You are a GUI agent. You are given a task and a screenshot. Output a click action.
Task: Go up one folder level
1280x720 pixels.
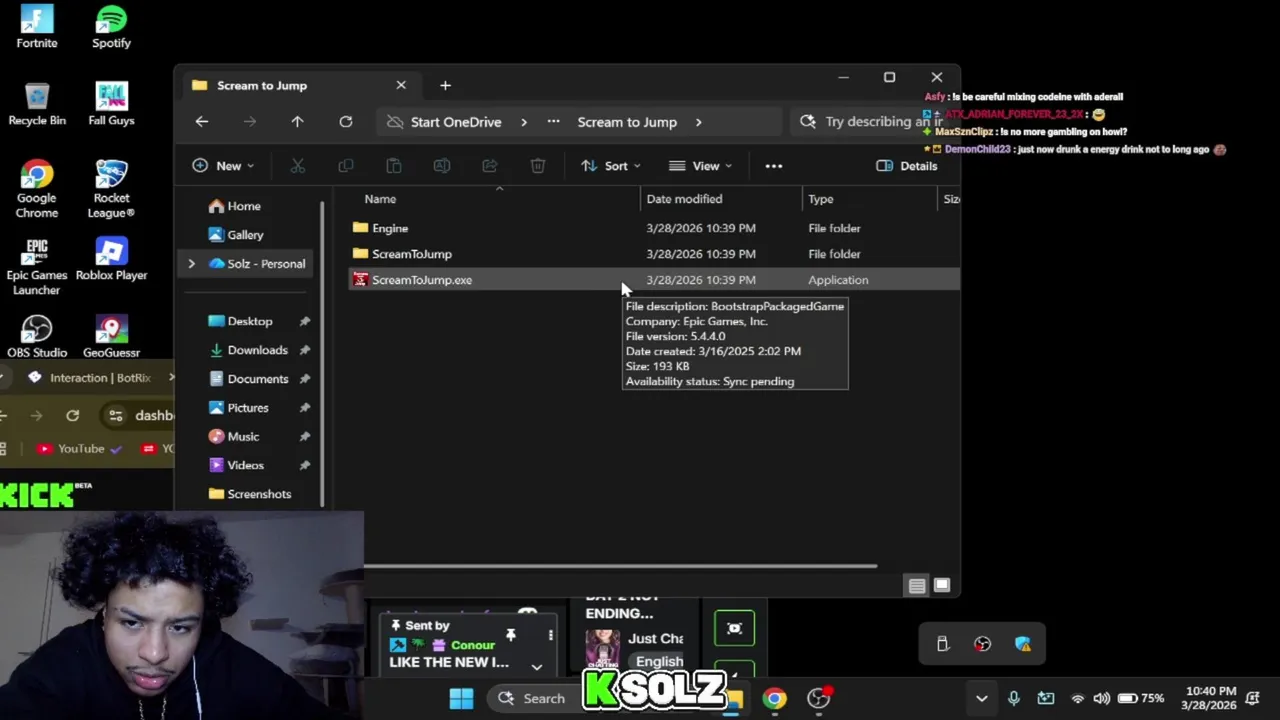(x=297, y=122)
